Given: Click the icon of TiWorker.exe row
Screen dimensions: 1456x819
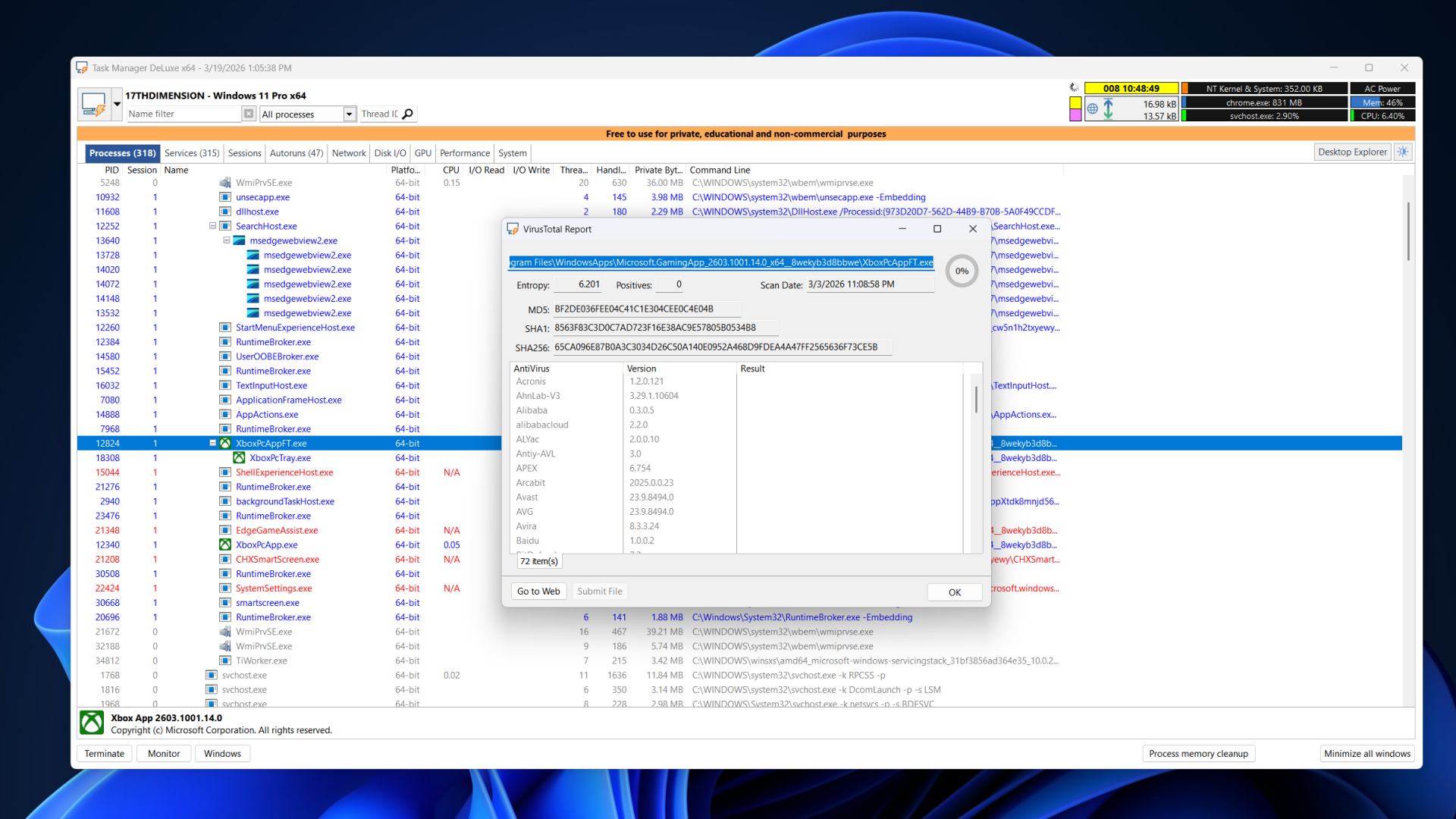Looking at the screenshot, I should (225, 661).
